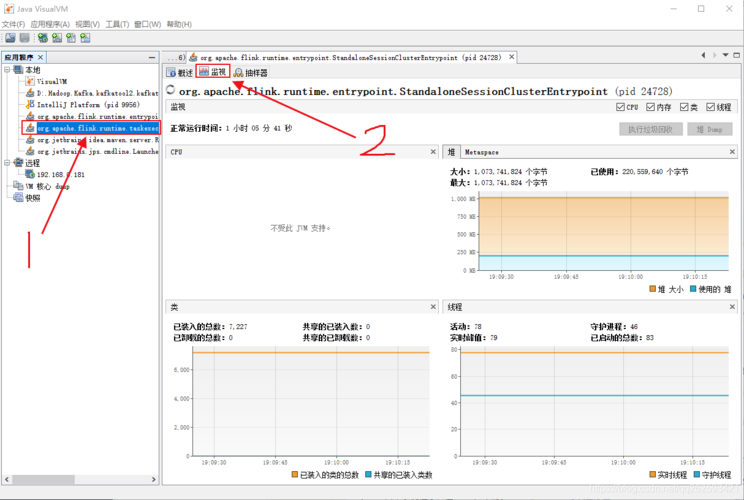Viewport: 744px width, 500px height.
Task: Click the Load snapshot toolbar icon
Action: pos(10,38)
